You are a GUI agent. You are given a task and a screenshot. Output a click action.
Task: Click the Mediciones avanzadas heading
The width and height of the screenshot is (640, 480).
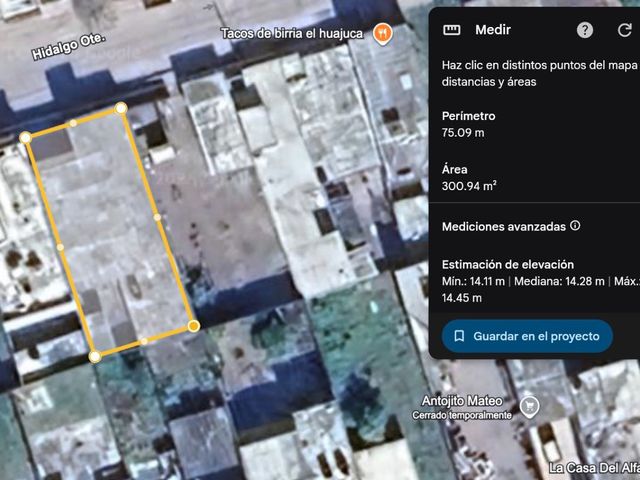(x=504, y=227)
